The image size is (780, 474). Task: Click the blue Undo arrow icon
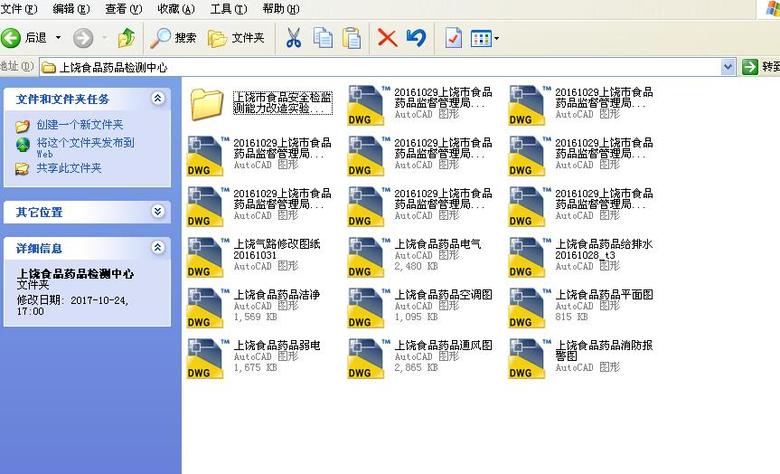click(x=416, y=38)
